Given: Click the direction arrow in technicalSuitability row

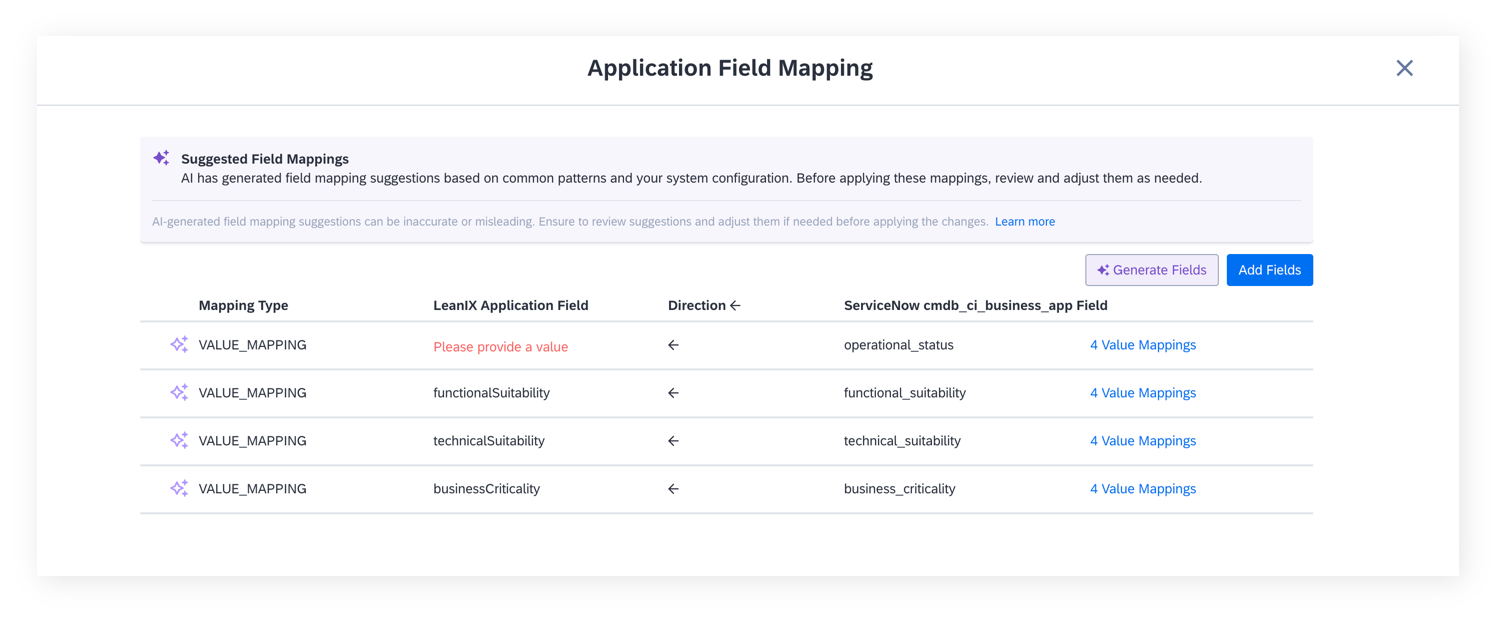Looking at the screenshot, I should 673,441.
